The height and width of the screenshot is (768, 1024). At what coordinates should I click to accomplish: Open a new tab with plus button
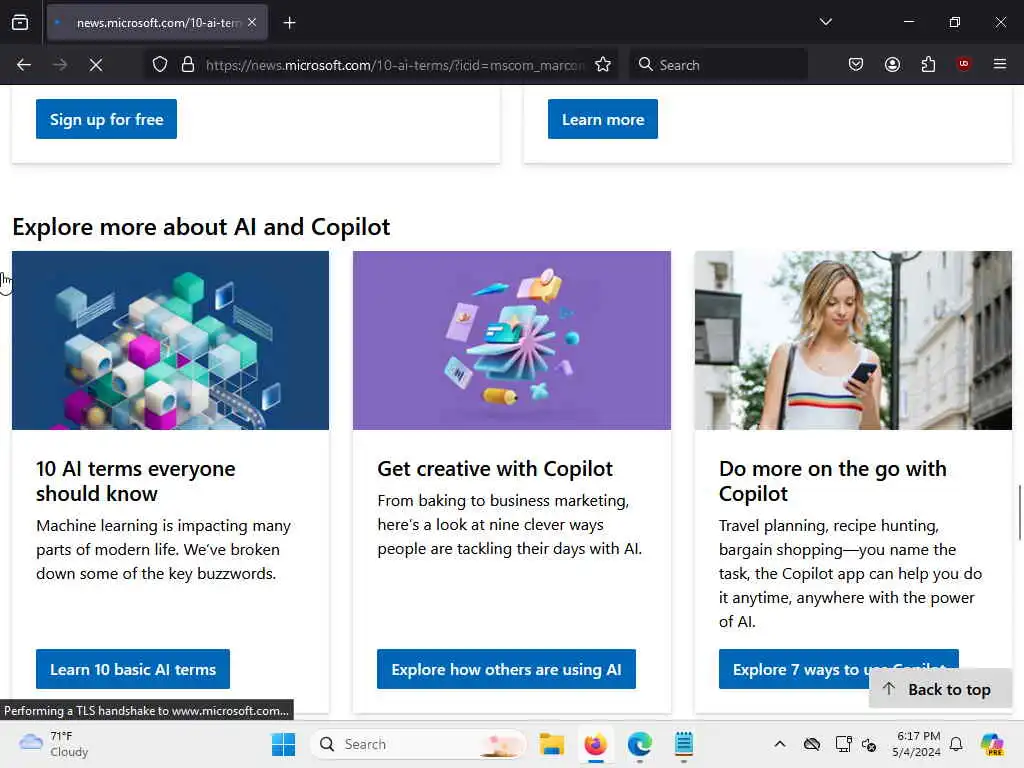pyautogui.click(x=289, y=23)
